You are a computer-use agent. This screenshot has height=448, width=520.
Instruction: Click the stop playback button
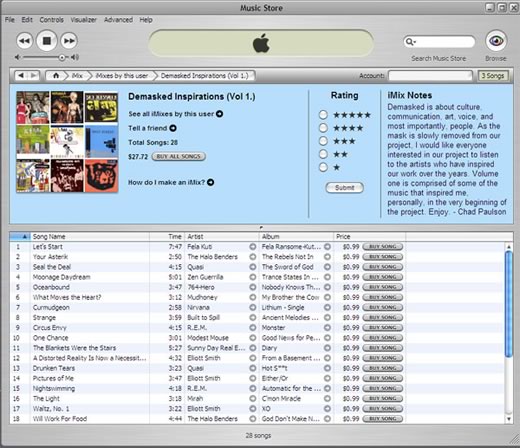(x=47, y=41)
